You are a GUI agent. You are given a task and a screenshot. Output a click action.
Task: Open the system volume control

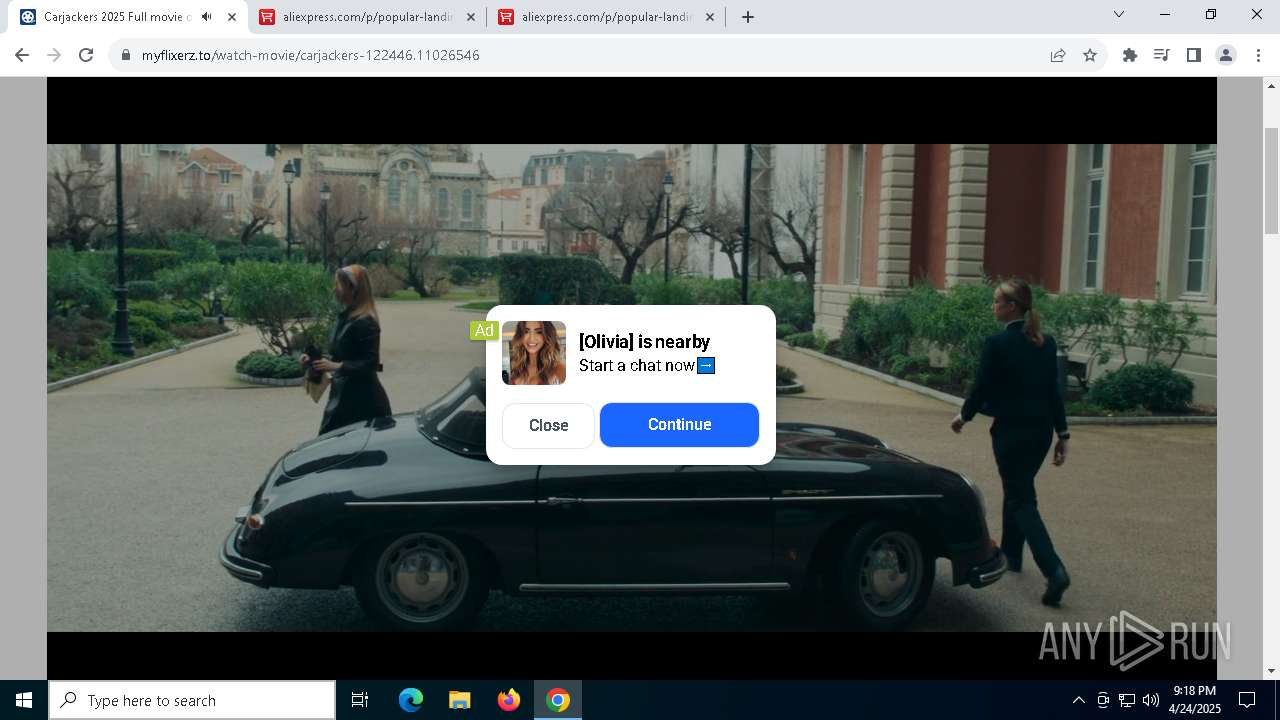(x=1151, y=700)
